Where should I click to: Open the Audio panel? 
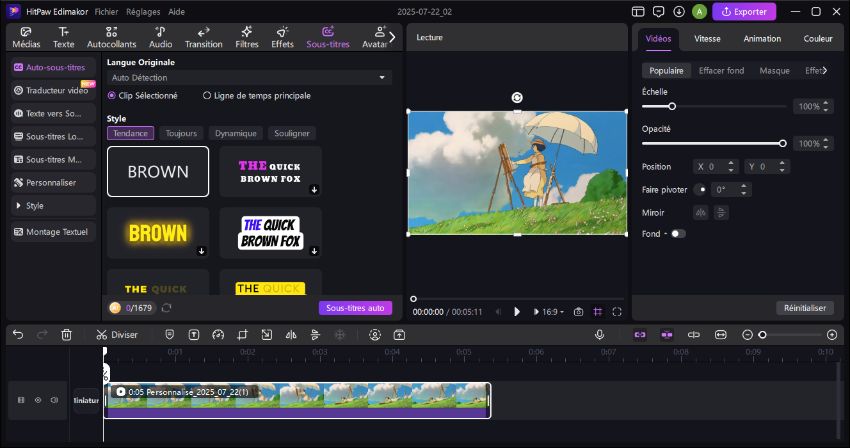[160, 37]
